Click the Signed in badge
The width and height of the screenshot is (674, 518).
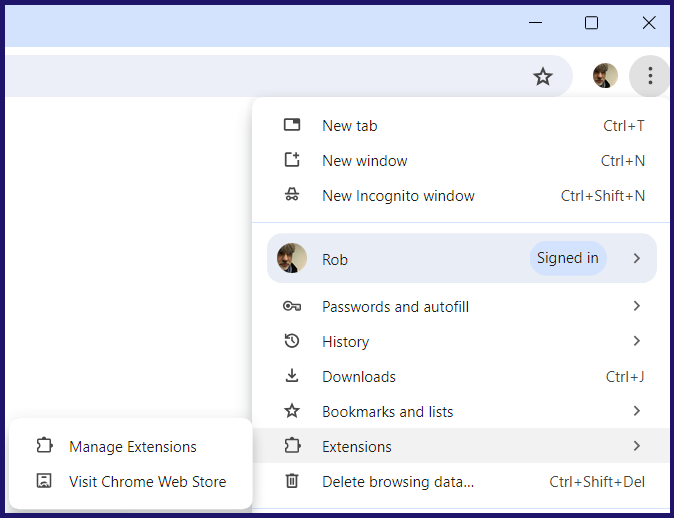(567, 258)
